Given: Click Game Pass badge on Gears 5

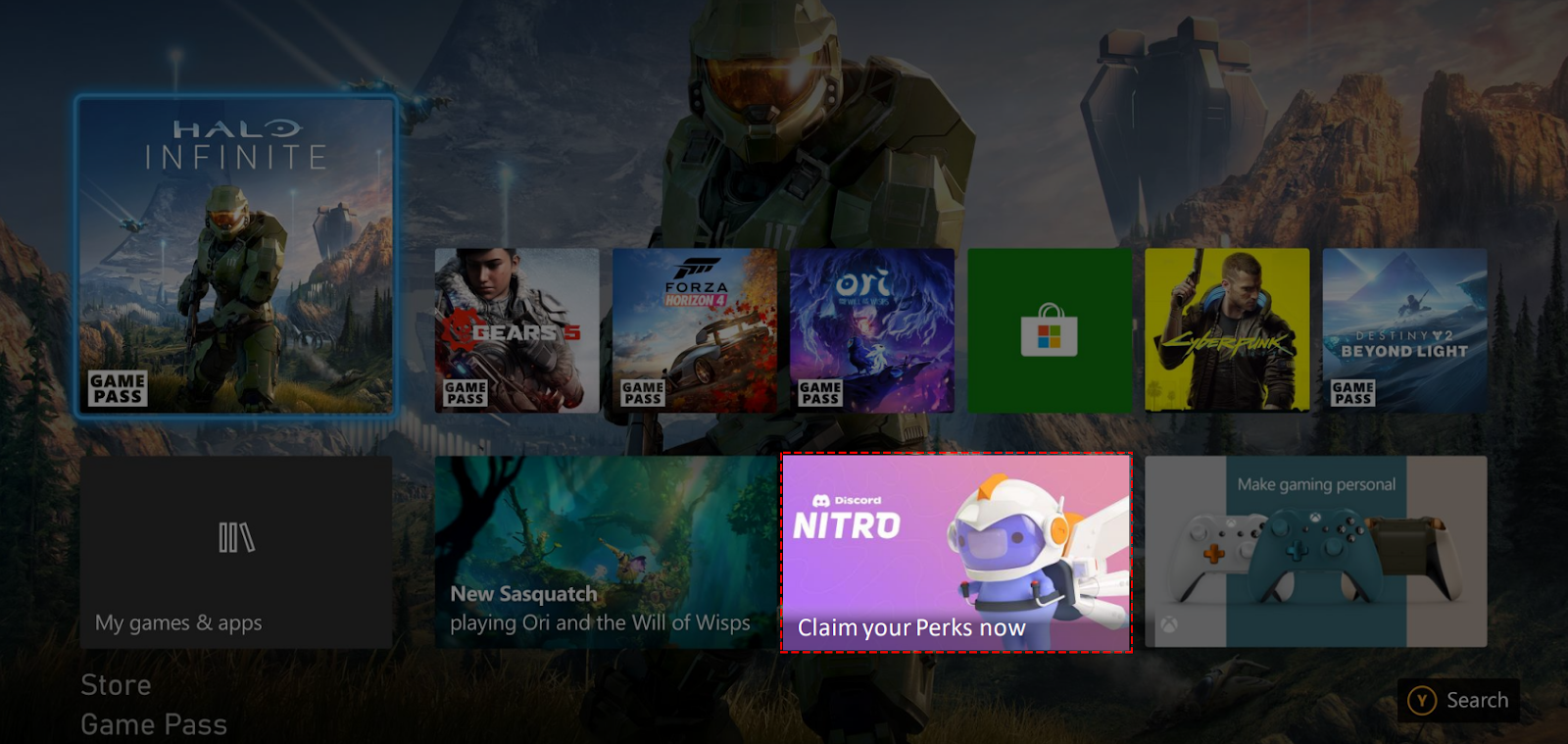Looking at the screenshot, I should tap(465, 393).
